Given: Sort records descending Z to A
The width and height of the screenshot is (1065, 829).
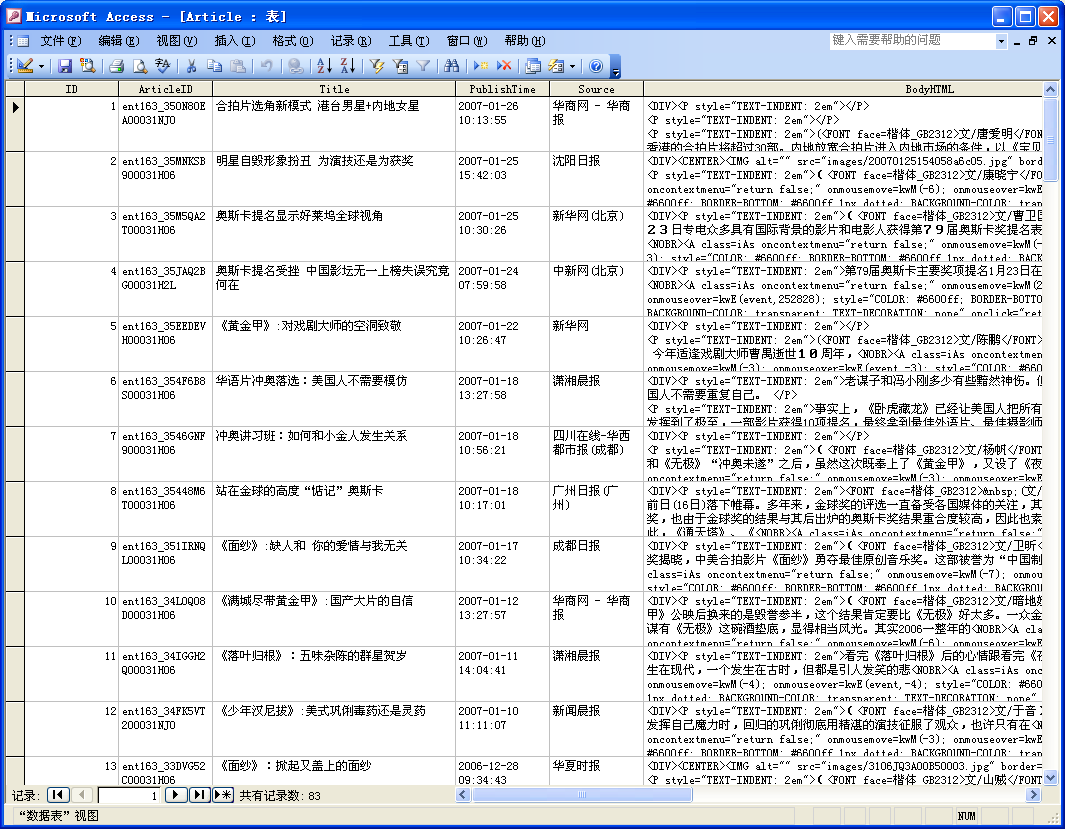Looking at the screenshot, I should point(347,66).
